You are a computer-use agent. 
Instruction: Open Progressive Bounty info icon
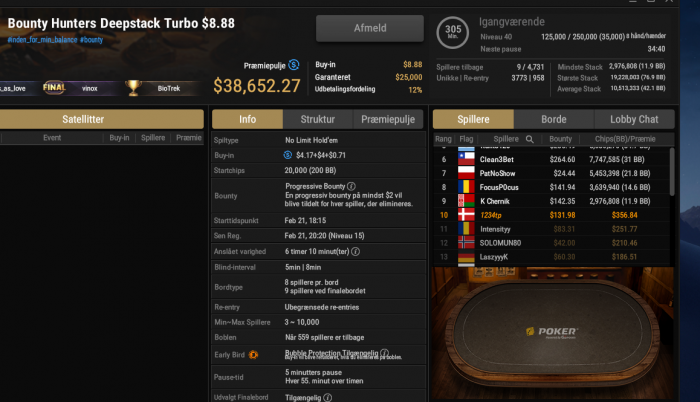coord(351,186)
